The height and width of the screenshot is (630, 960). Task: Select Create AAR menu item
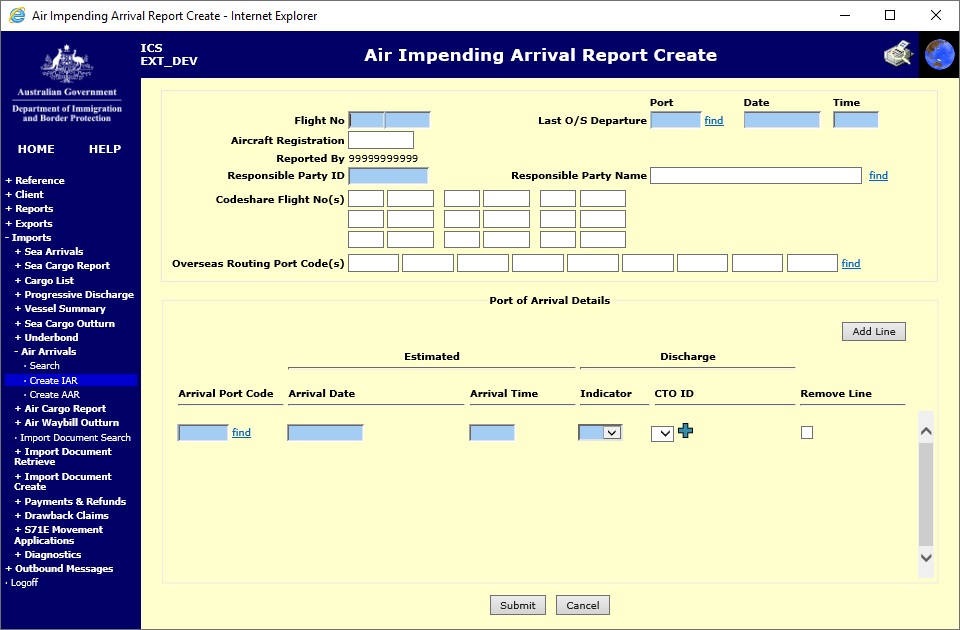click(52, 395)
